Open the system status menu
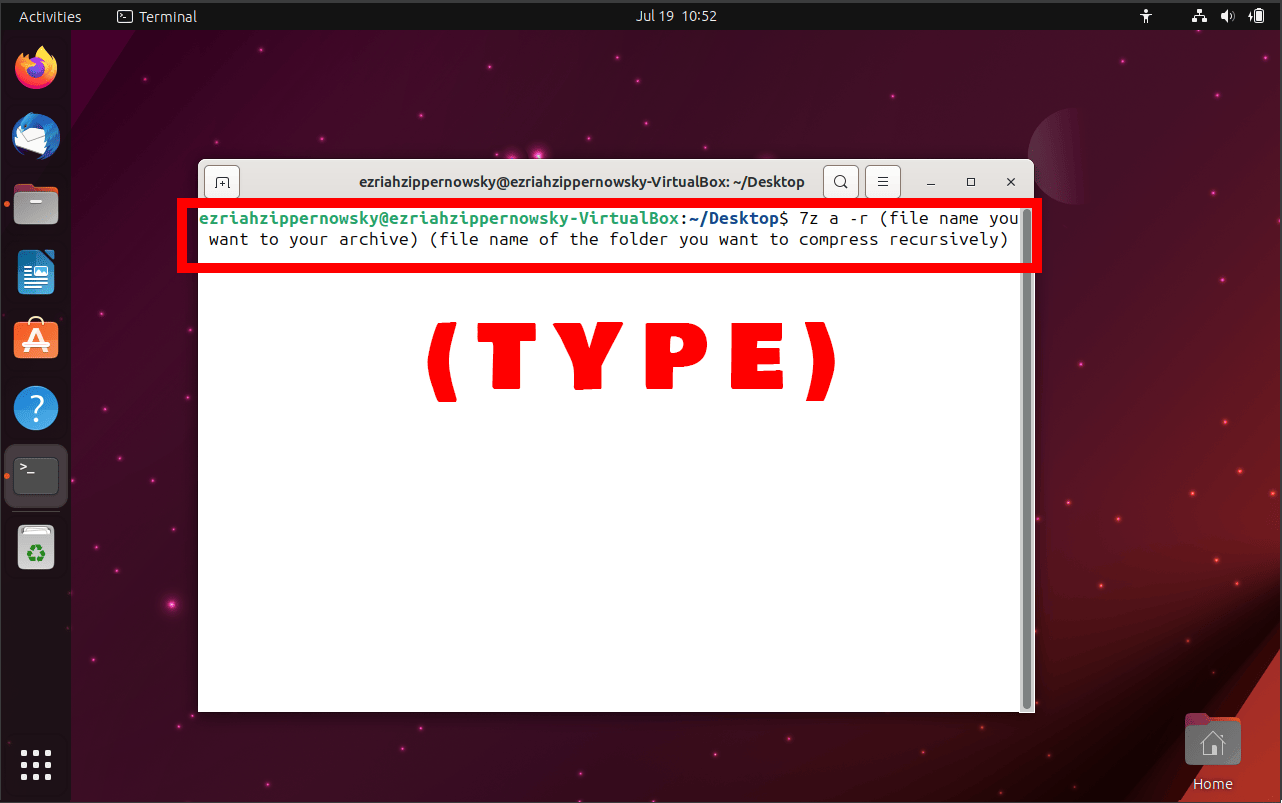 1228,16
